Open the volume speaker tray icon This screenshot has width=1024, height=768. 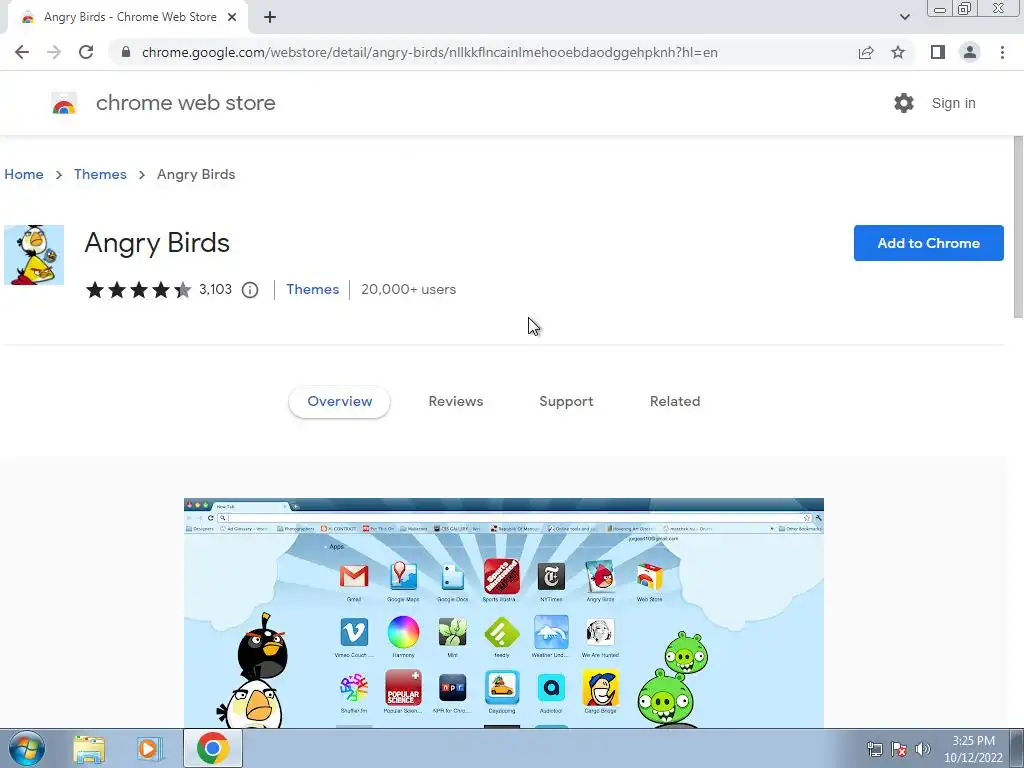point(923,749)
